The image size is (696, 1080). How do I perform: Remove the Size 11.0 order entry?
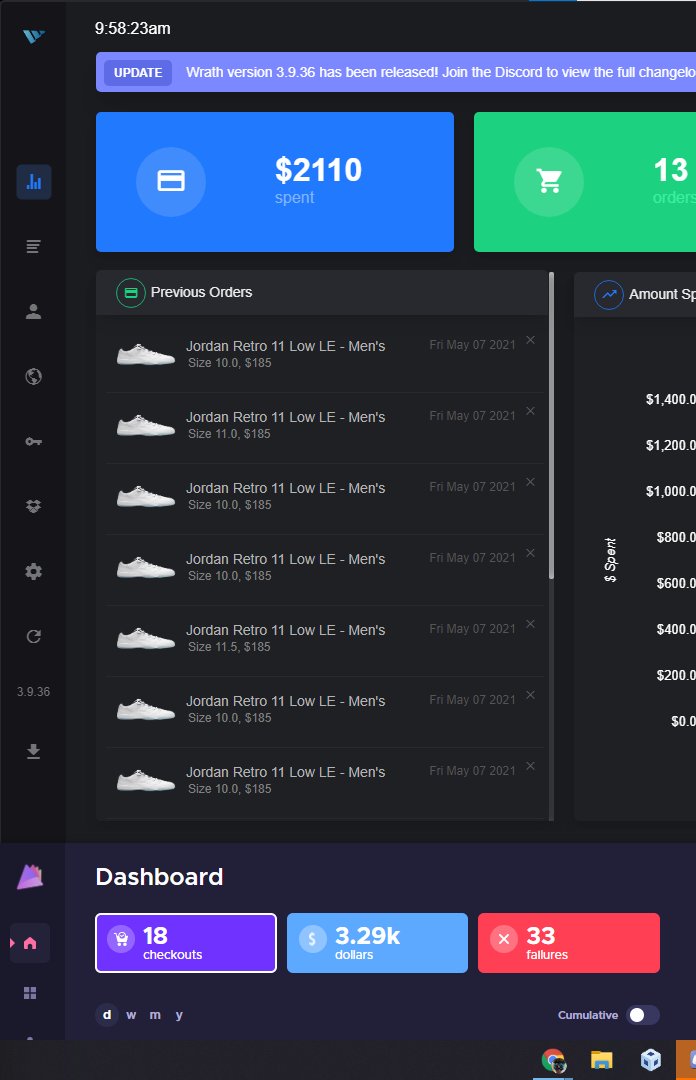(531, 411)
